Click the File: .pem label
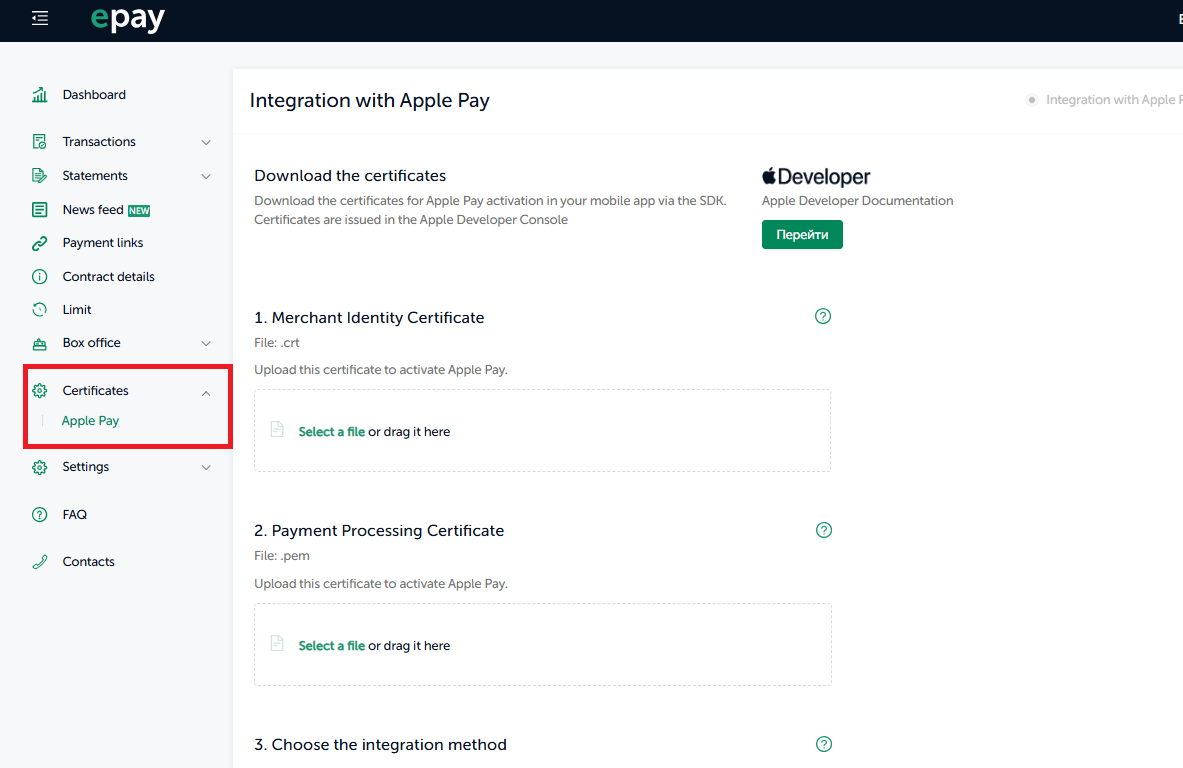This screenshot has width=1183, height=768. 281,556
